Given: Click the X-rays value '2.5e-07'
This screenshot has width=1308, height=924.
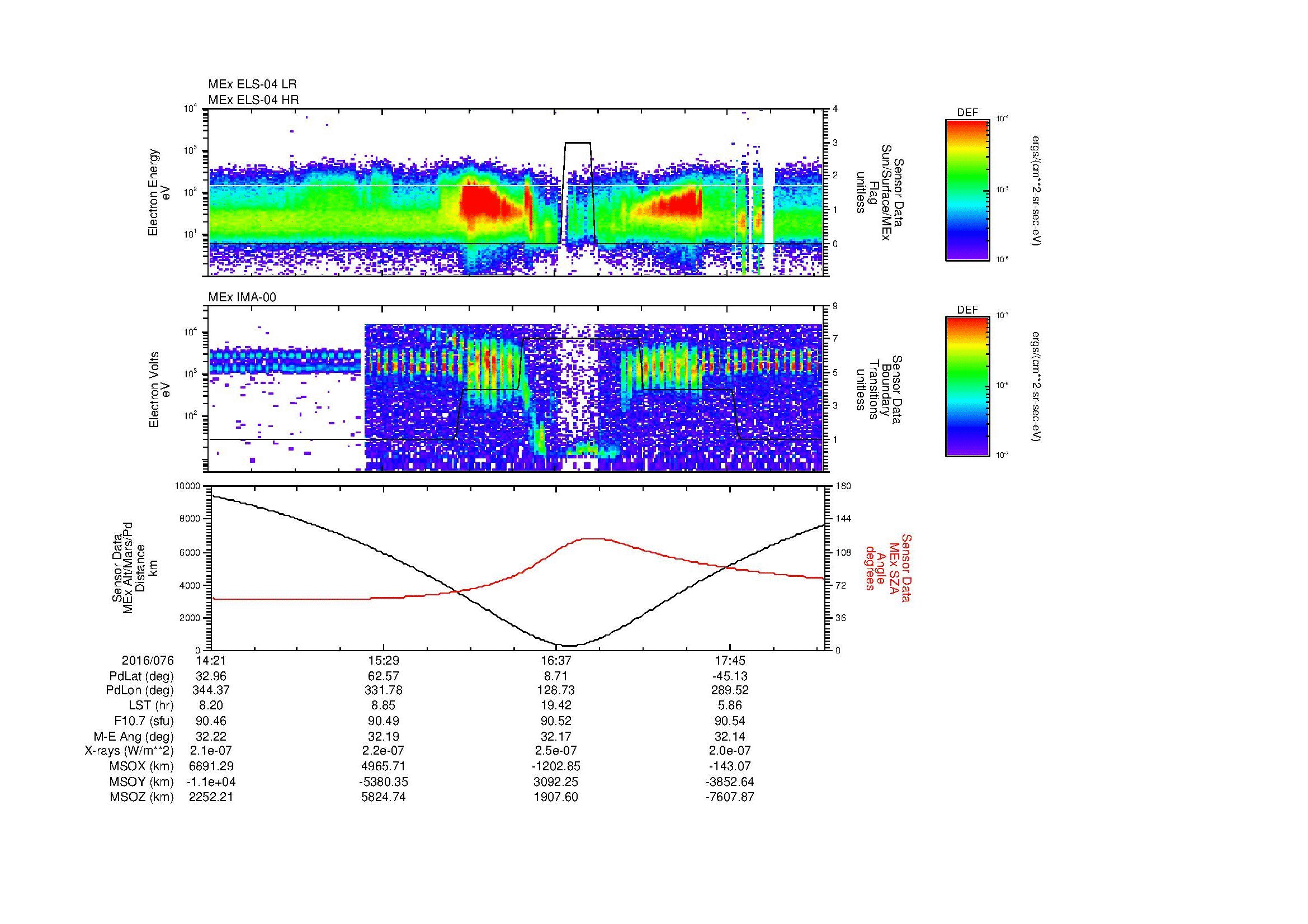Looking at the screenshot, I should point(556,751).
